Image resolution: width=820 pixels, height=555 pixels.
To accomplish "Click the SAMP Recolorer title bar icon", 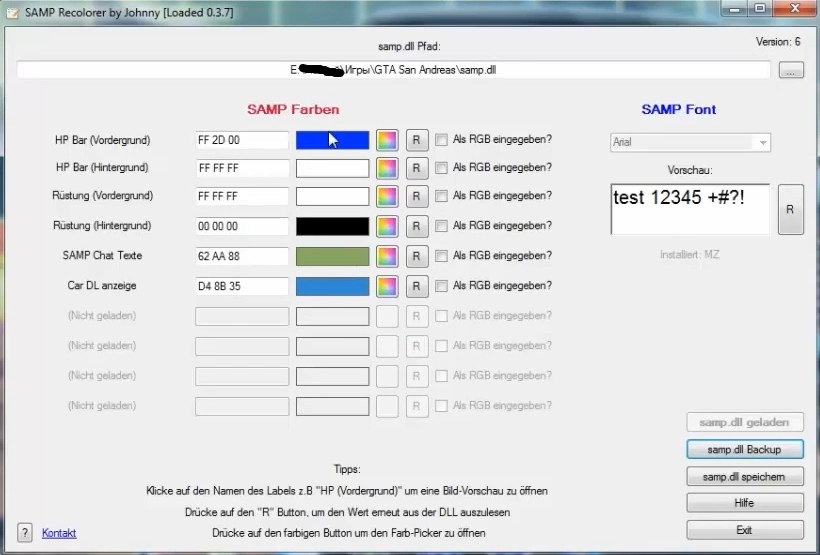I will click(x=12, y=12).
